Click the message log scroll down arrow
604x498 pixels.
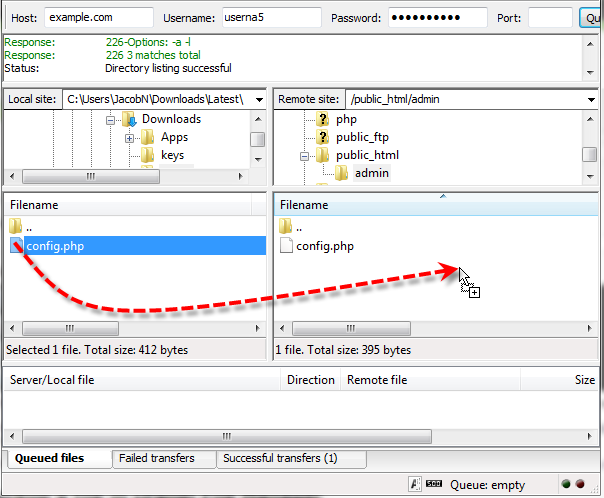590,72
